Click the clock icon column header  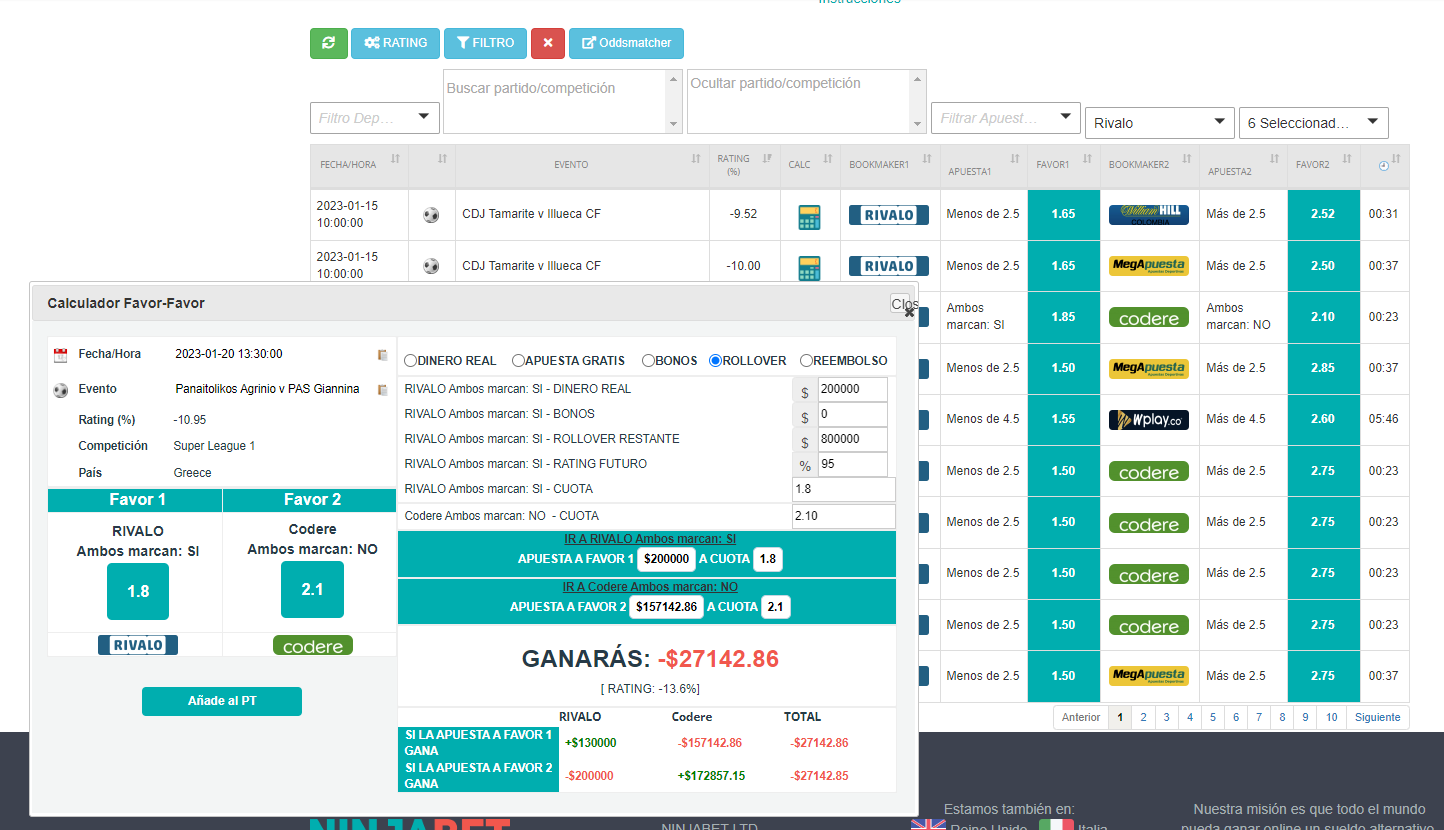1385,165
